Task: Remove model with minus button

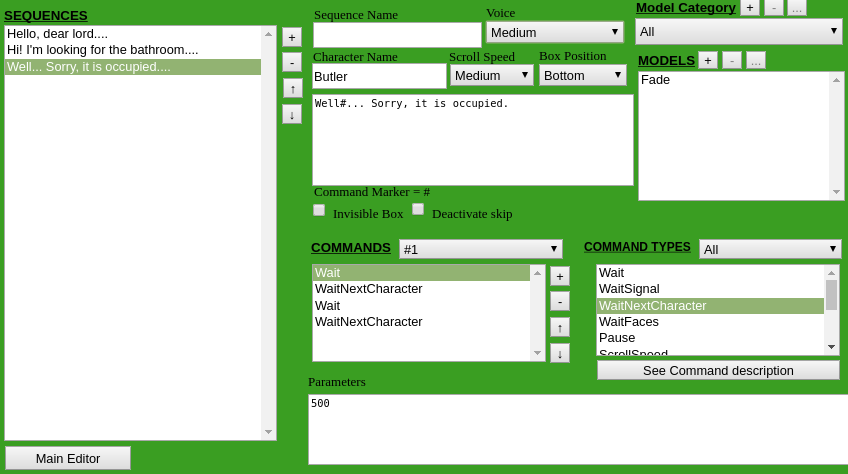Action: 732,60
